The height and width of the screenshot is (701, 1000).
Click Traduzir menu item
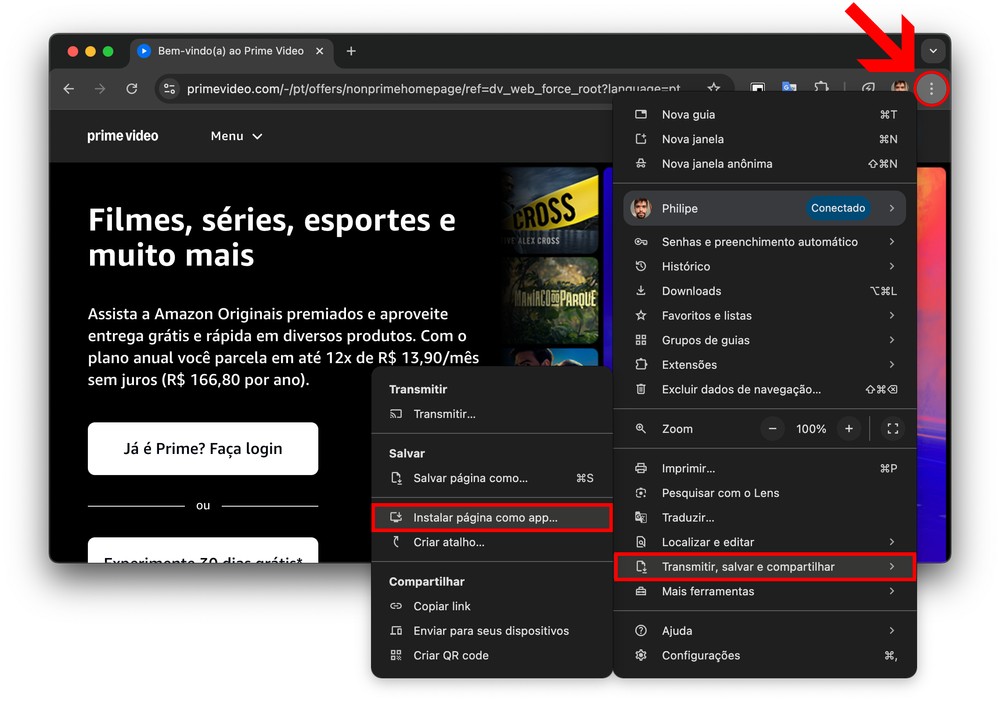click(x=765, y=517)
